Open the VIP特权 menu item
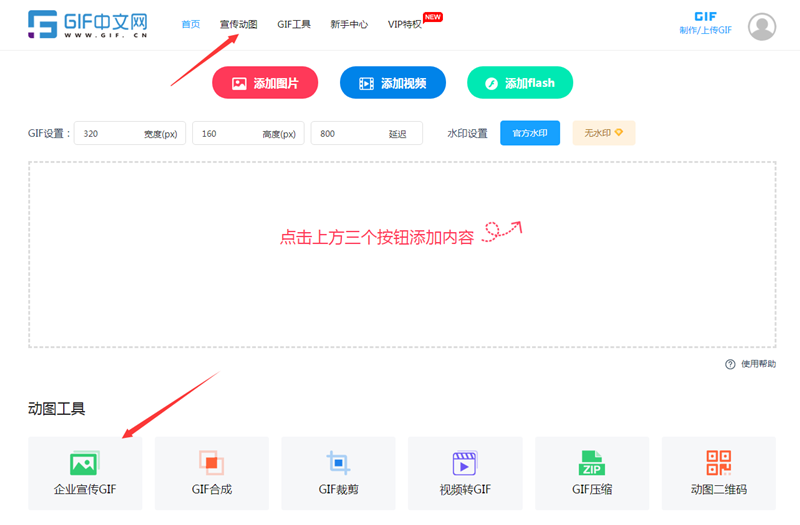 pyautogui.click(x=405, y=24)
